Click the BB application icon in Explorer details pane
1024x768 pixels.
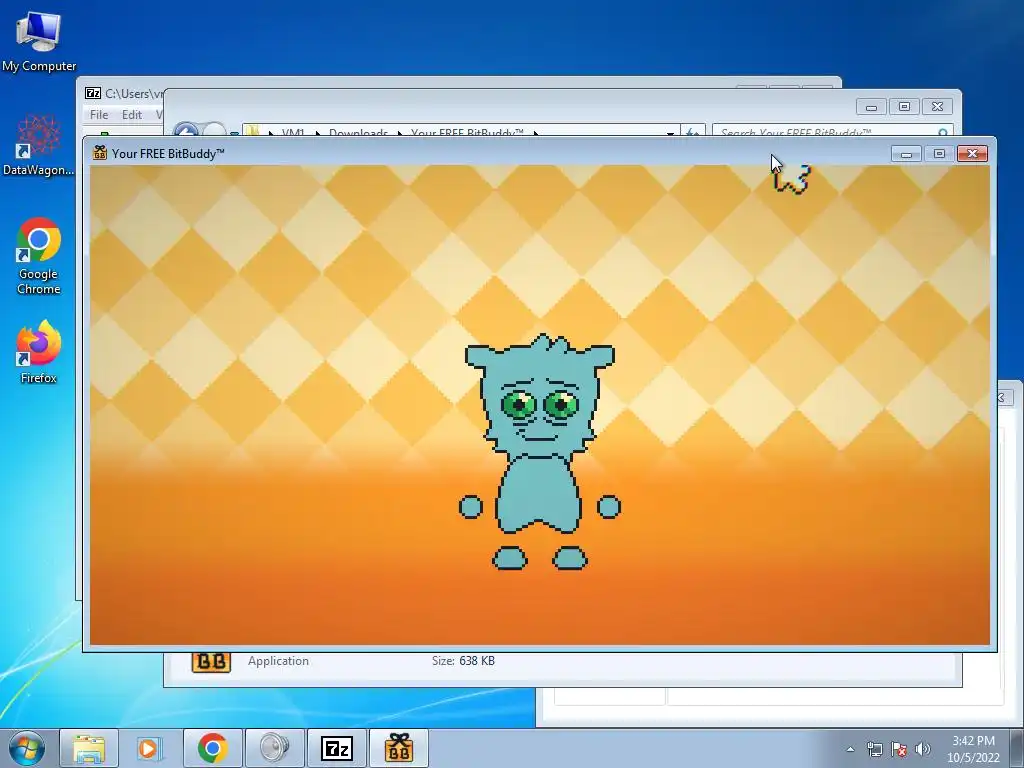click(x=211, y=661)
